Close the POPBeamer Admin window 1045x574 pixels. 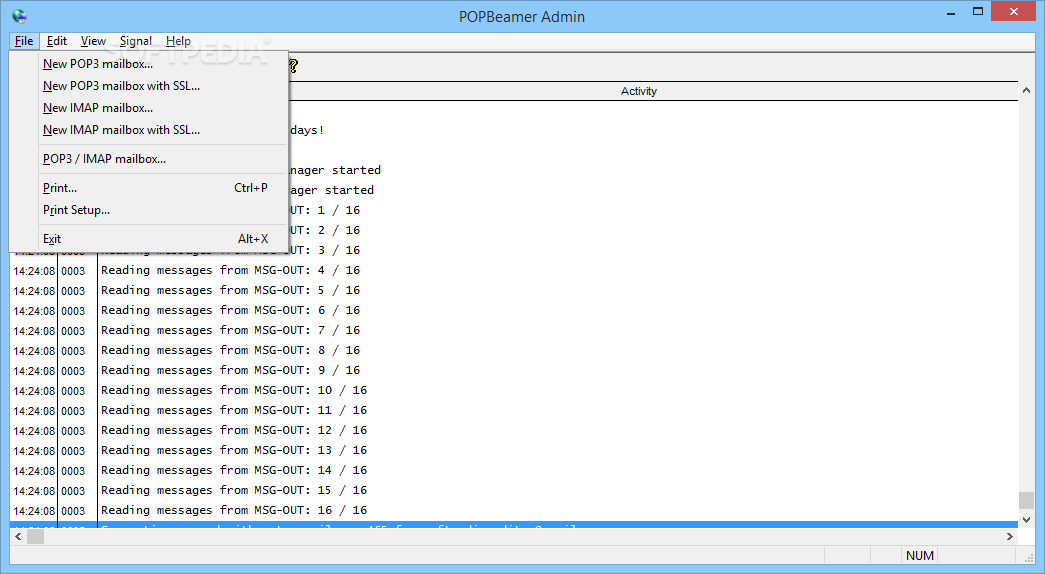click(x=1014, y=12)
